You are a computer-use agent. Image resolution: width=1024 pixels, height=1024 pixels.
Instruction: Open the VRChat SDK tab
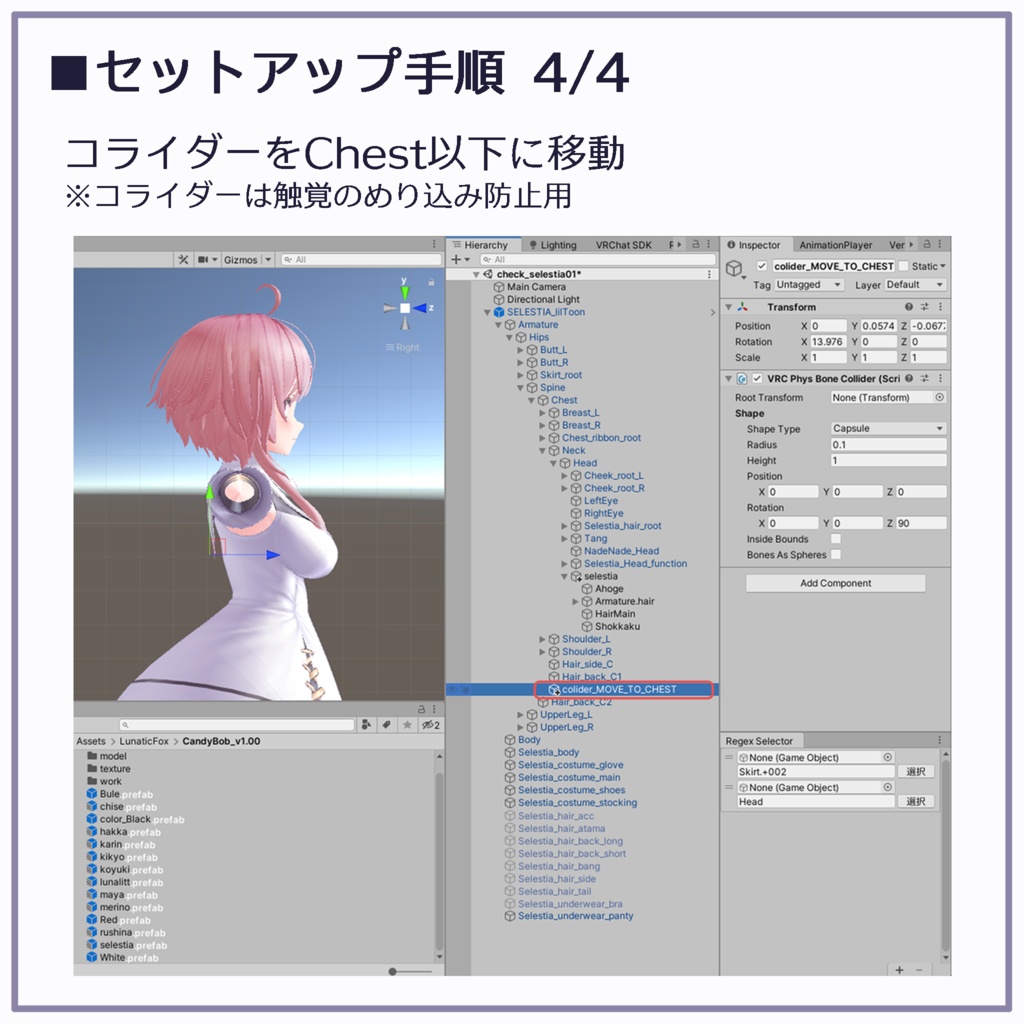pyautogui.click(x=623, y=245)
